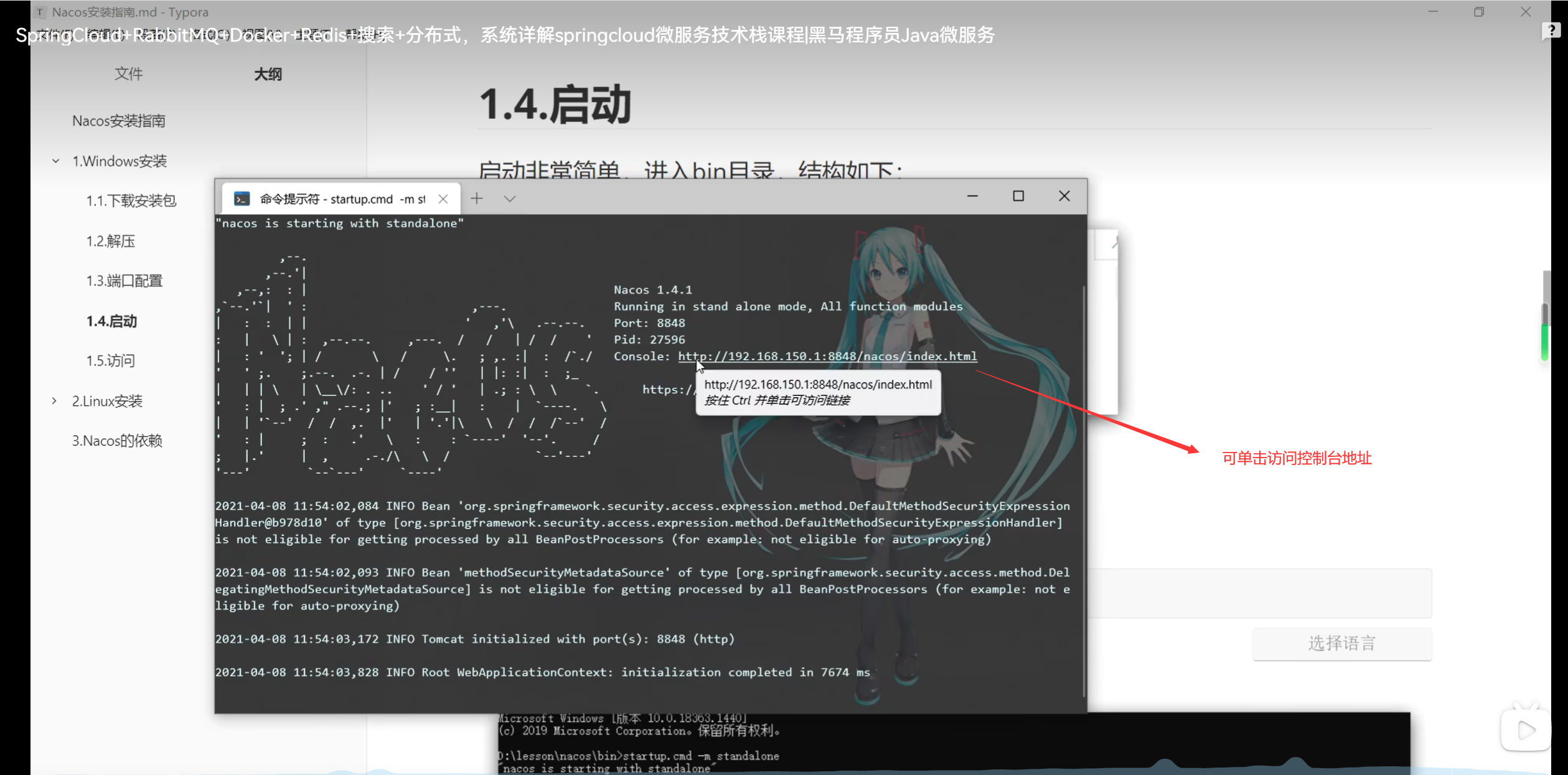Collapse the 1.Windows安装 outline section

pyautogui.click(x=55, y=161)
